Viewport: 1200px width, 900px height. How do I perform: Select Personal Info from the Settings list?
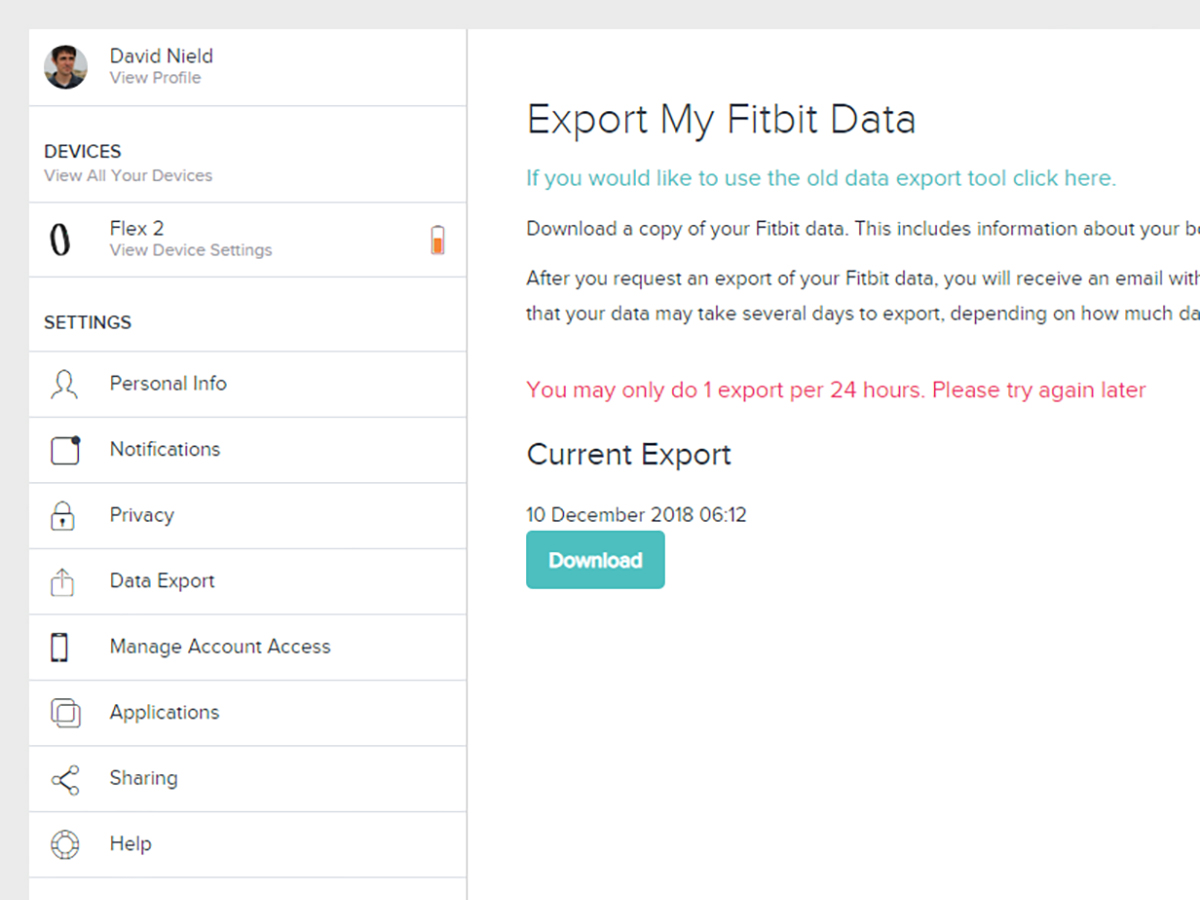(168, 384)
